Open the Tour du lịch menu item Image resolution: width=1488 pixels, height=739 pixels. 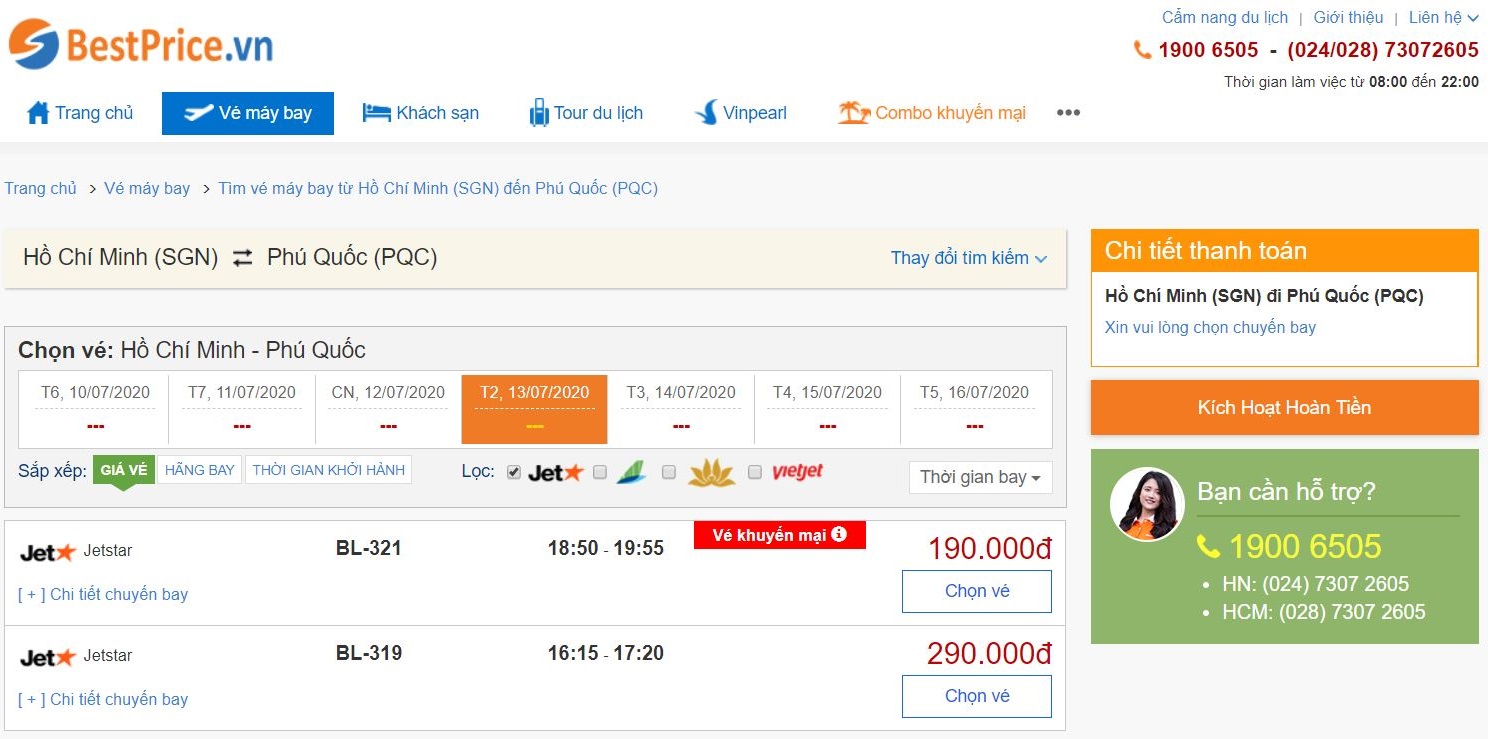(x=586, y=113)
